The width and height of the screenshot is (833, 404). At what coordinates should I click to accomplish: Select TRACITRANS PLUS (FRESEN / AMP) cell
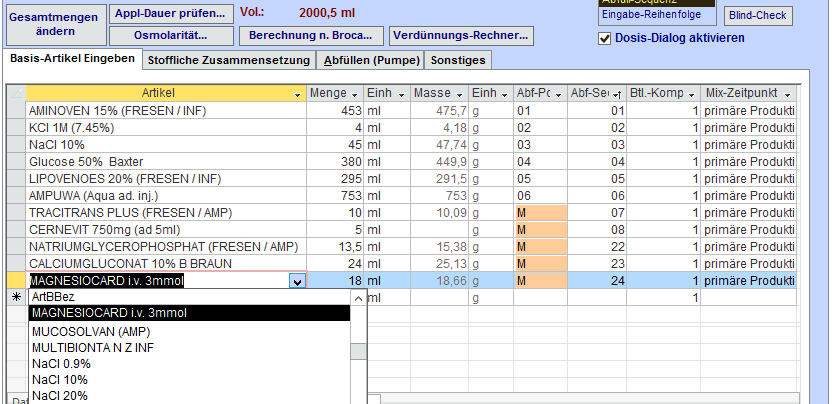tap(166, 213)
